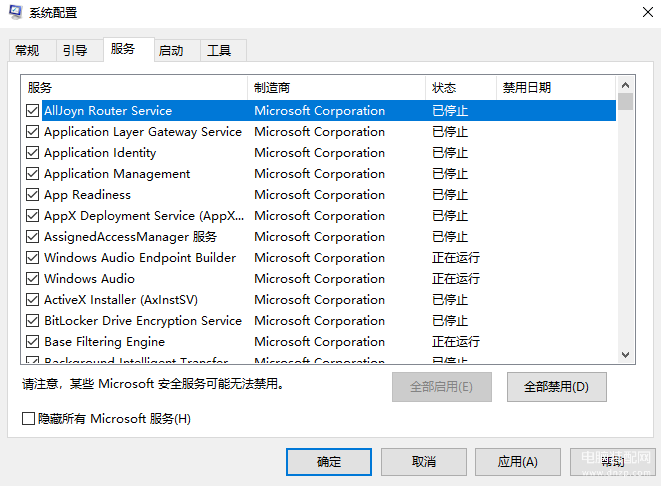This screenshot has height=486, width=661.
Task: Uncheck AllJoyn Router Service checkbox
Action: click(32, 110)
